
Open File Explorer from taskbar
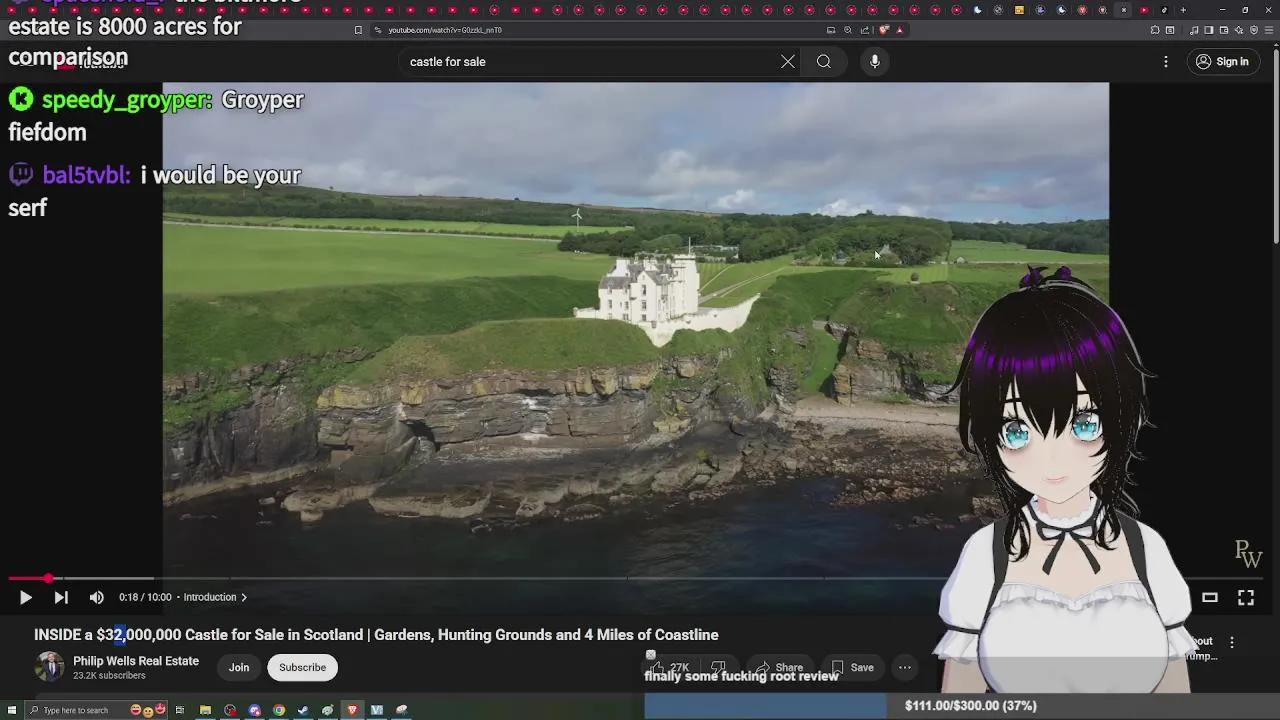click(205, 710)
